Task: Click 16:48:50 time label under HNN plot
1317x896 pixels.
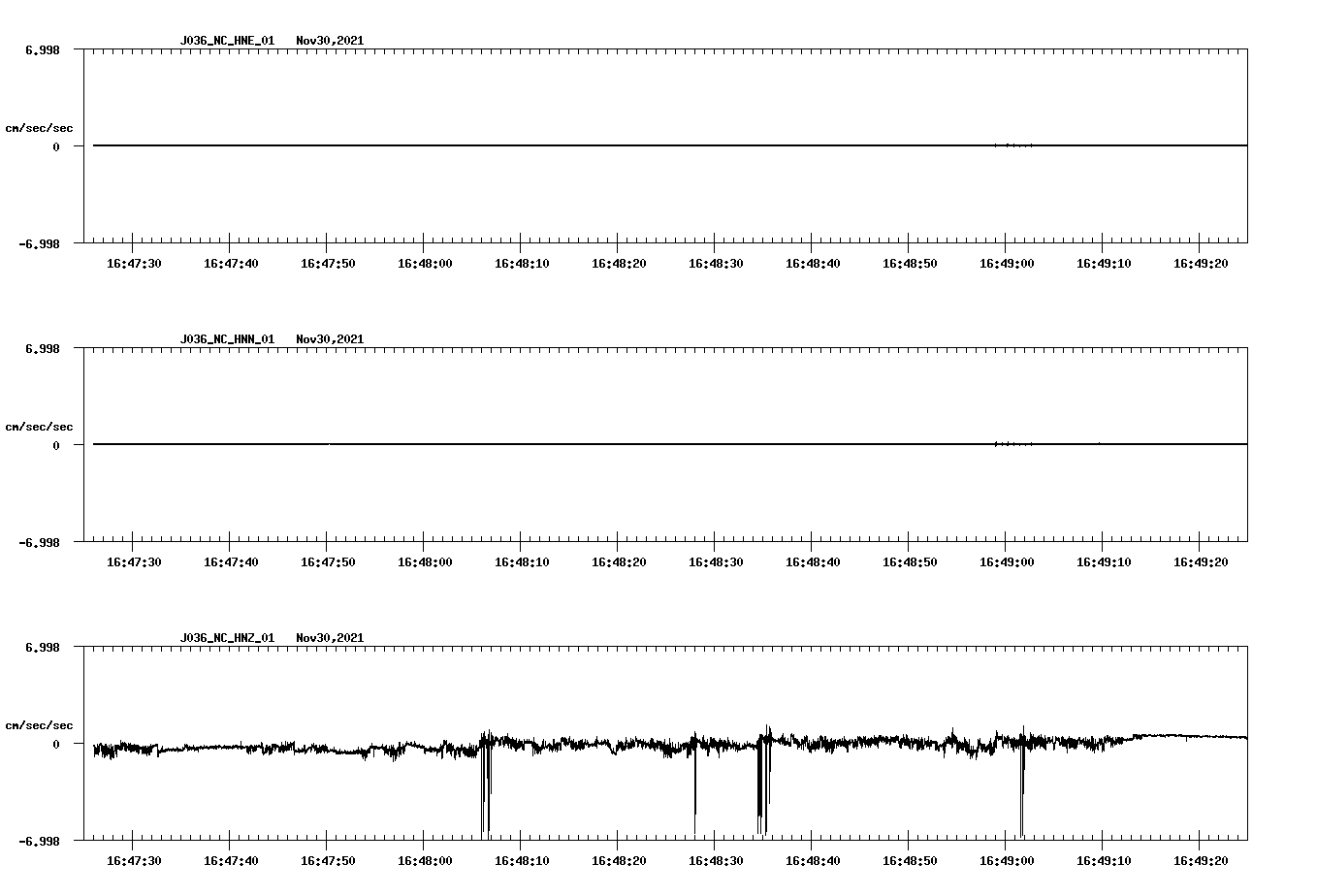Action: click(910, 562)
